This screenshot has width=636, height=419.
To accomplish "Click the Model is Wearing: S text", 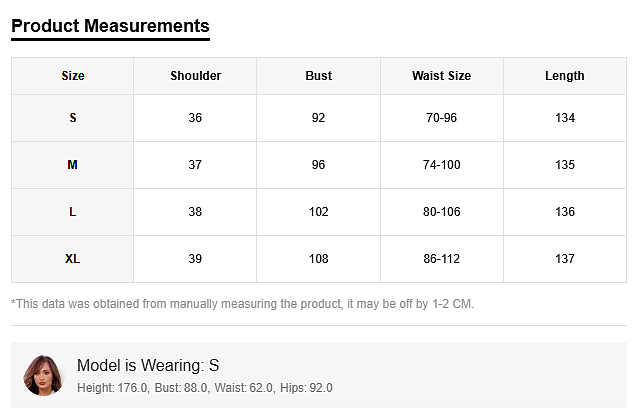I will point(148,365).
